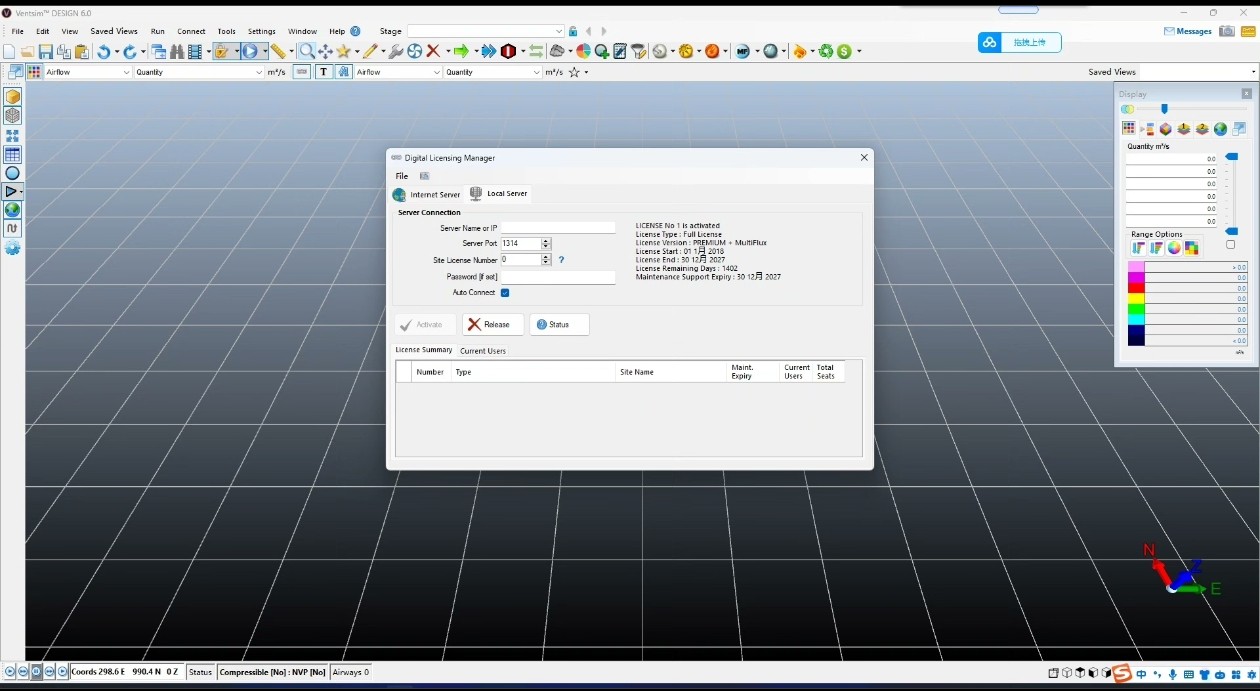This screenshot has width=1260, height=691.
Task: Click the red color swatch in legend
Action: [x=1136, y=288]
